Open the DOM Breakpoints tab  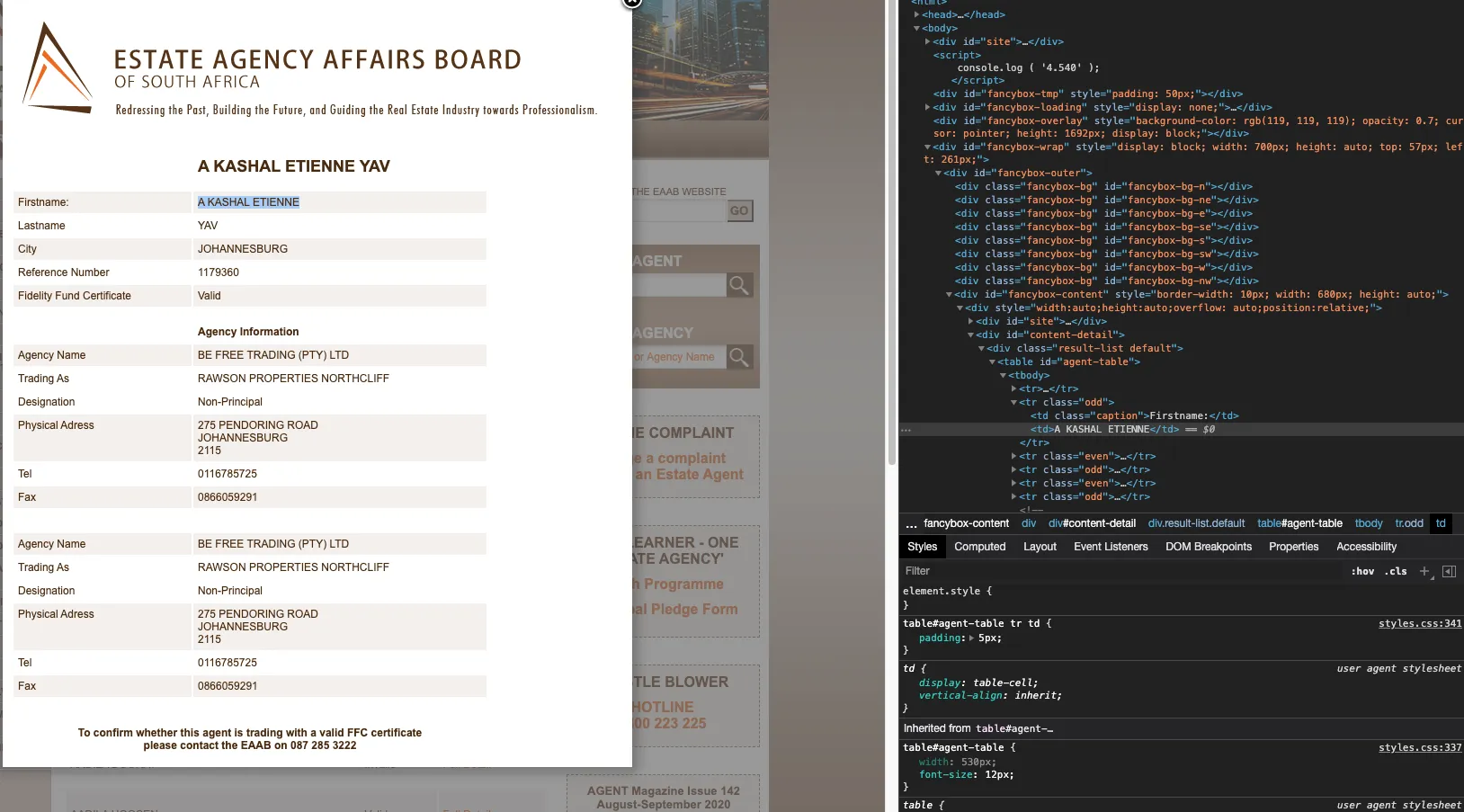tap(1209, 547)
